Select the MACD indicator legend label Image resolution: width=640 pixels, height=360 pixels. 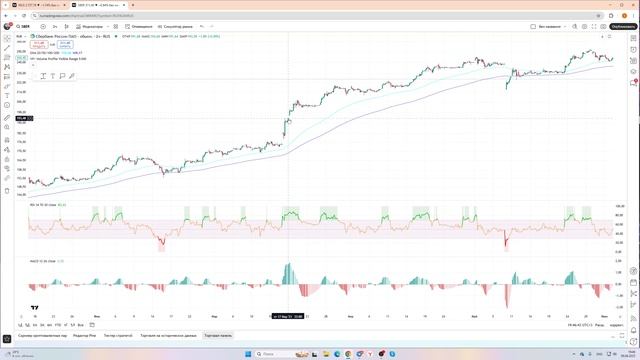coord(43,261)
